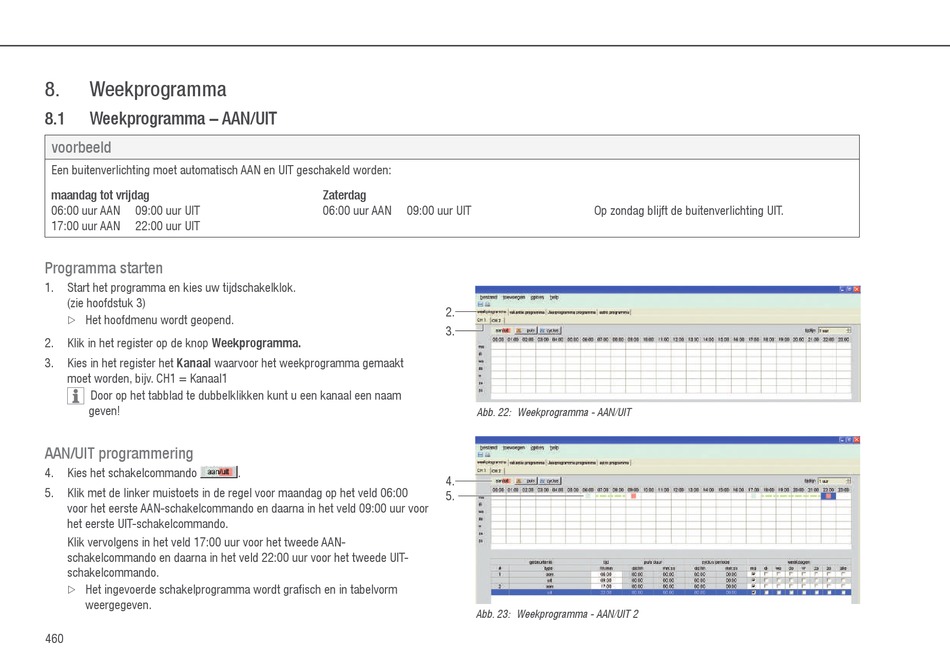Click the info icon beside the tabblad hint

click(x=75, y=396)
